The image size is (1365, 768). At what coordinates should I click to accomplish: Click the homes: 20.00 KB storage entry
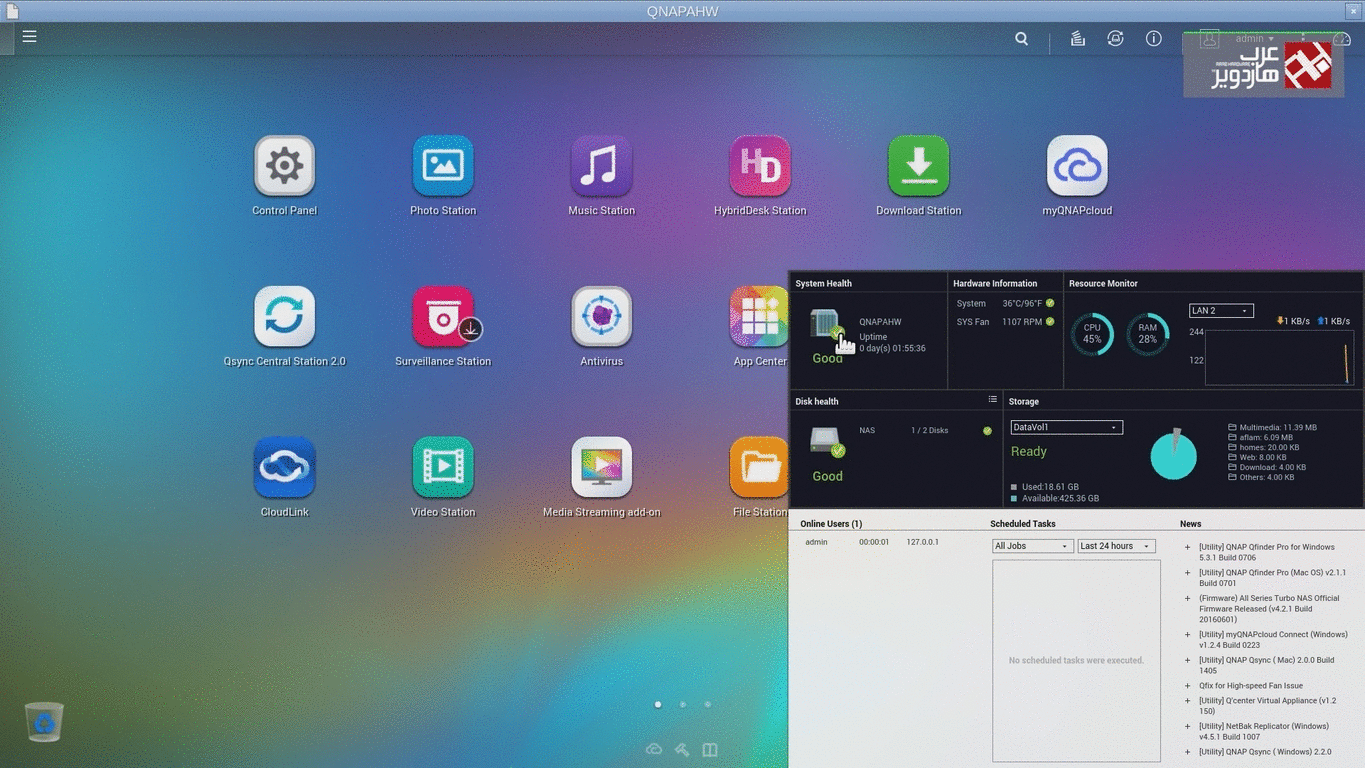1263,447
